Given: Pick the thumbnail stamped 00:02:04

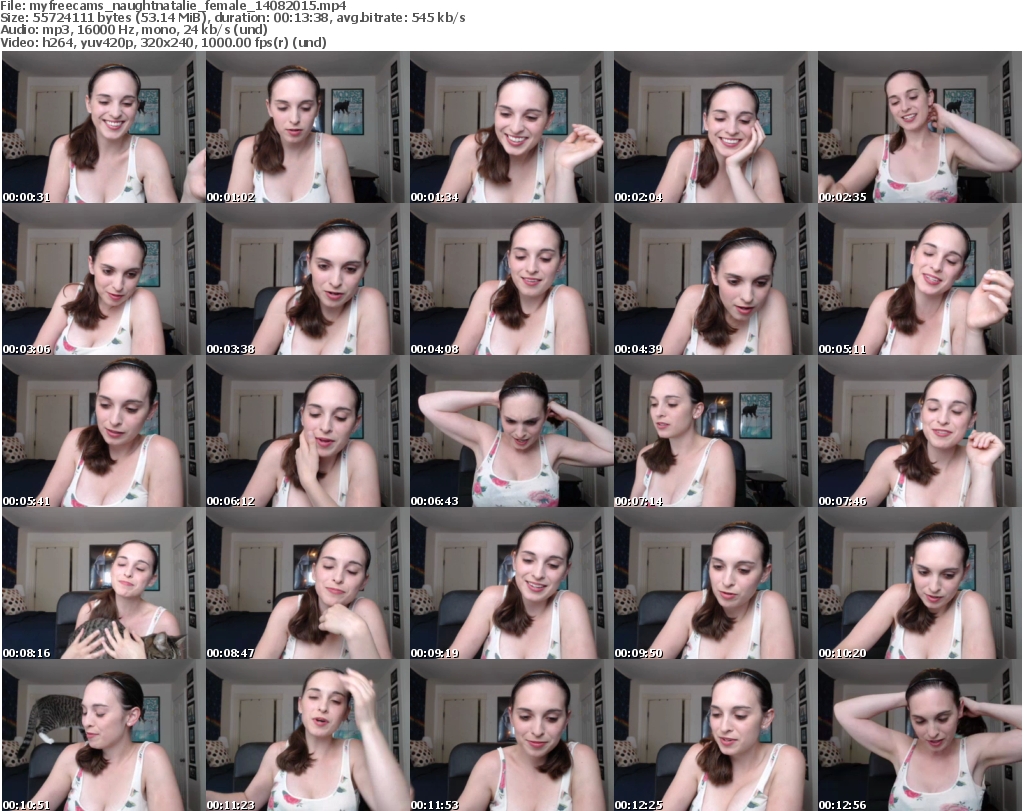Looking at the screenshot, I should coord(715,127).
